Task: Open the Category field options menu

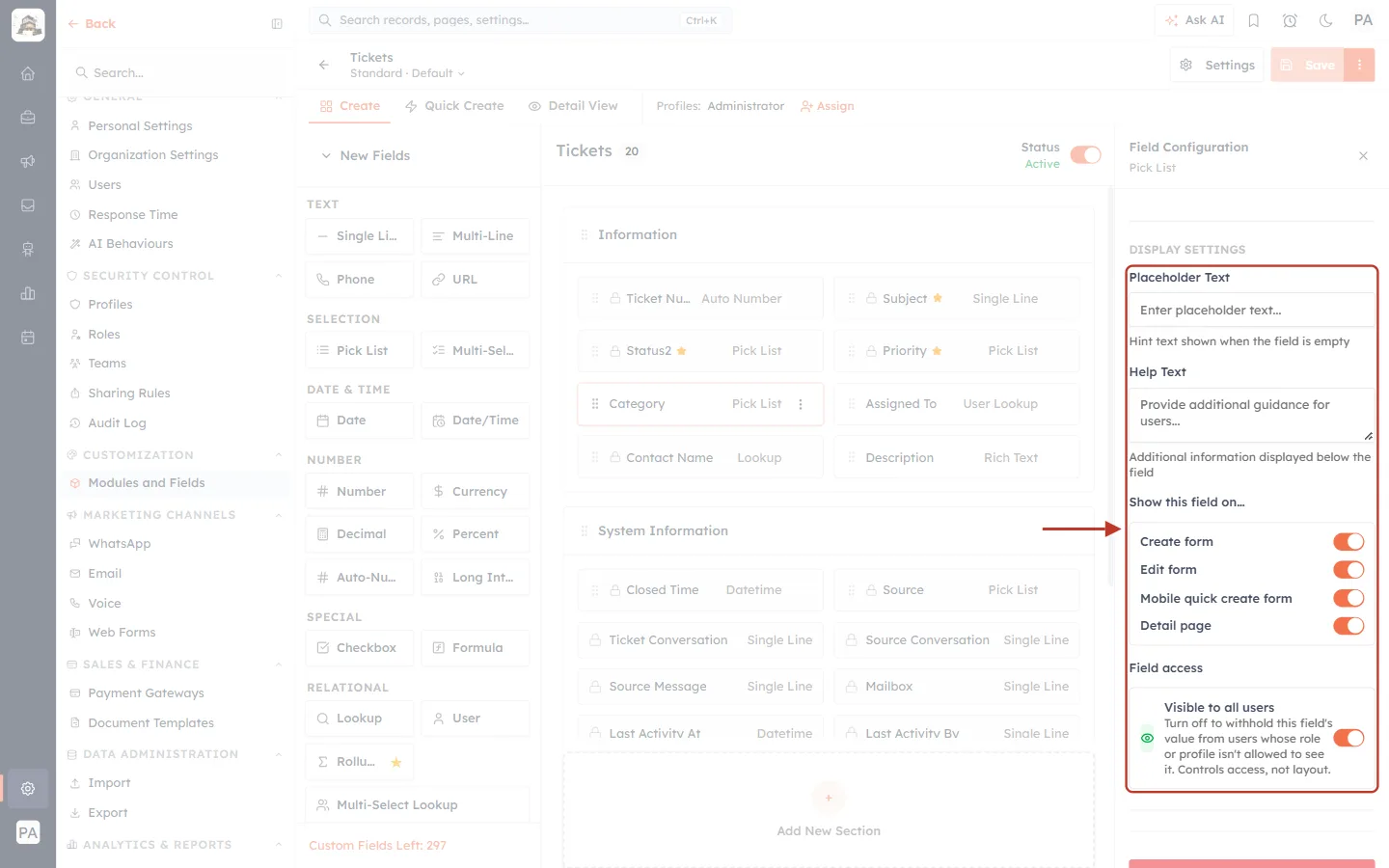Action: point(801,404)
